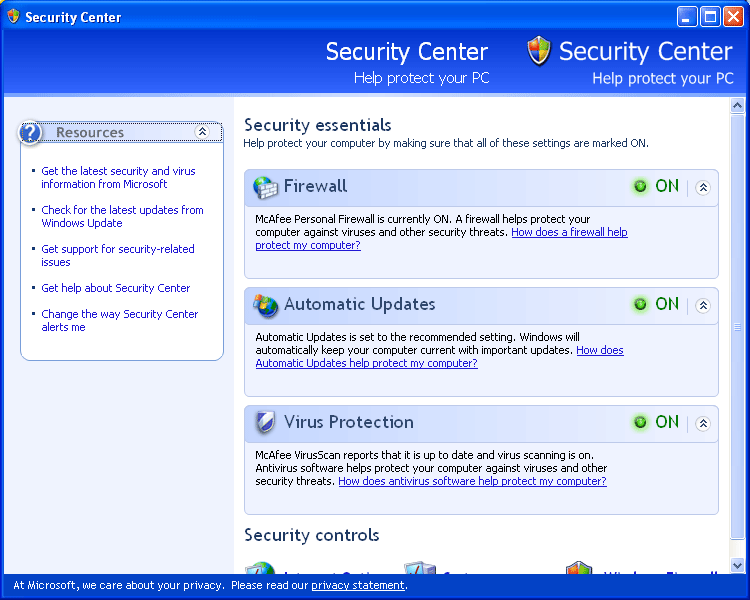Click 'How does antivirus software help protect my computer?'
Screen dimensions: 750x600
click(x=472, y=481)
